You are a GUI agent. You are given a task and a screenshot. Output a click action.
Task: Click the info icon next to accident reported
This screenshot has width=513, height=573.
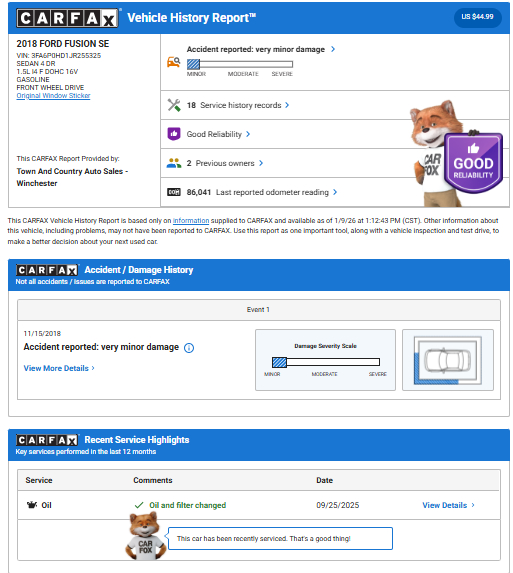(189, 348)
